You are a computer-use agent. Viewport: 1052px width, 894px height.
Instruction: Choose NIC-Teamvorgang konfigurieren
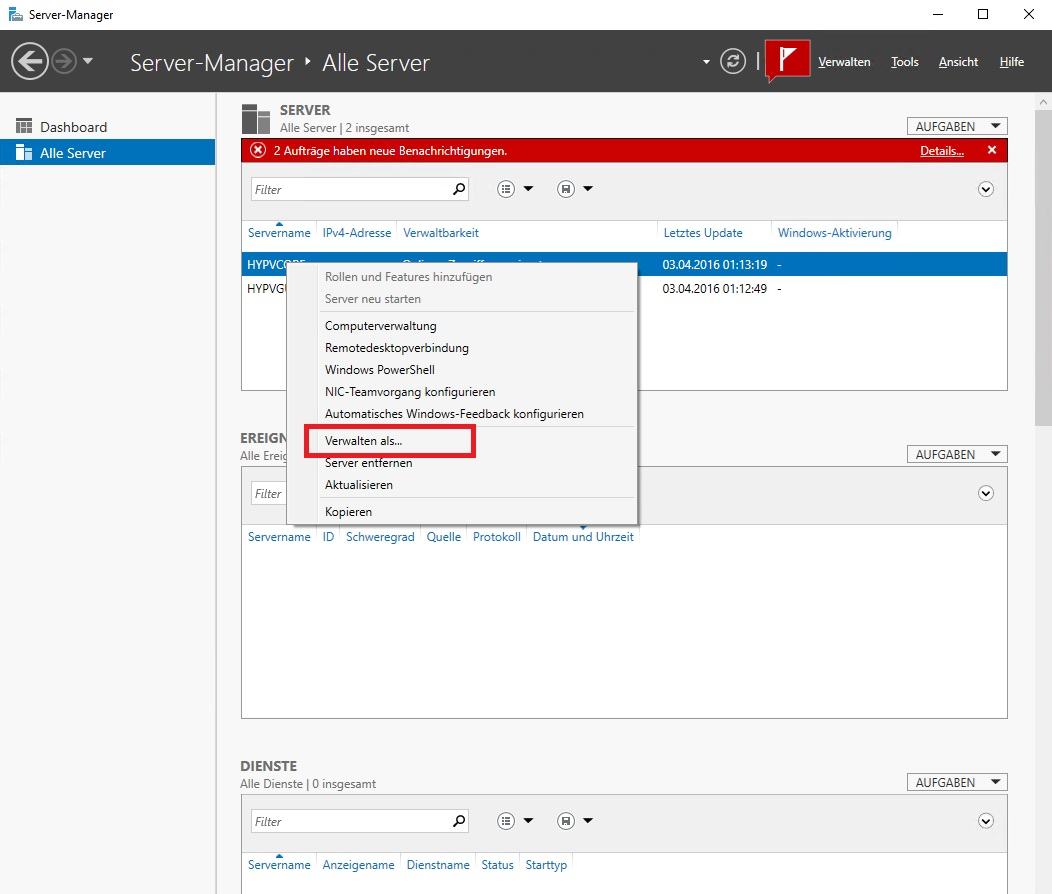(462, 392)
